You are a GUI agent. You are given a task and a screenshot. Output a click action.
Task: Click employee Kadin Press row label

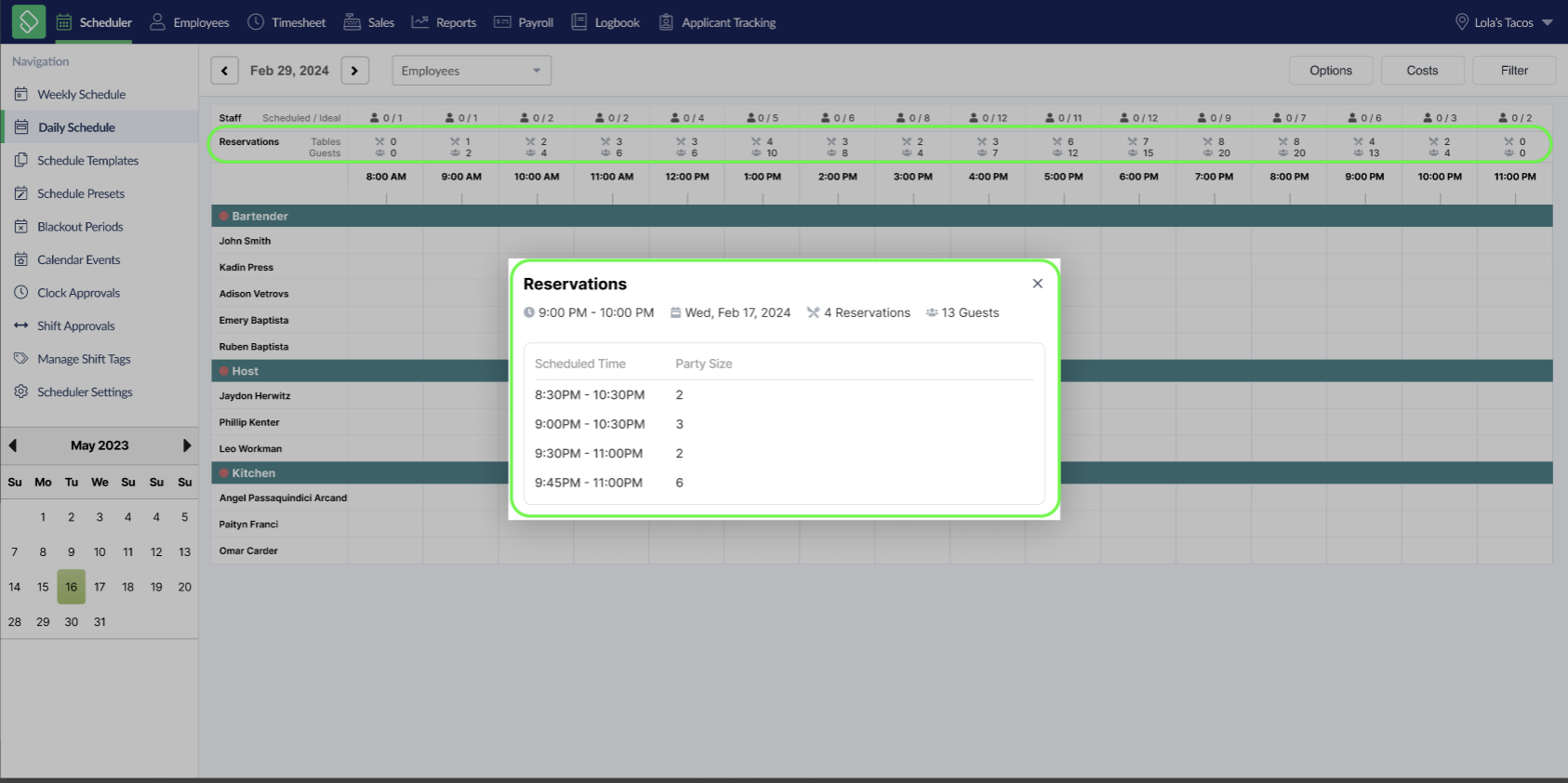click(246, 268)
